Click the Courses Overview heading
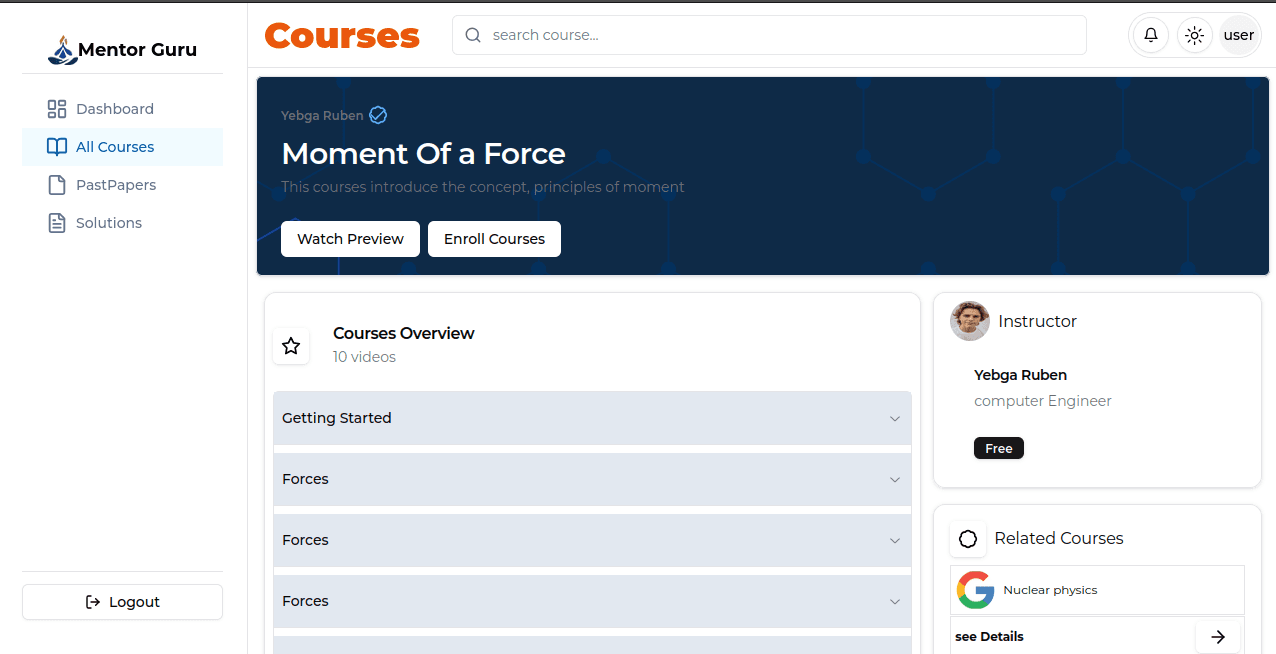The width and height of the screenshot is (1276, 654). click(404, 333)
